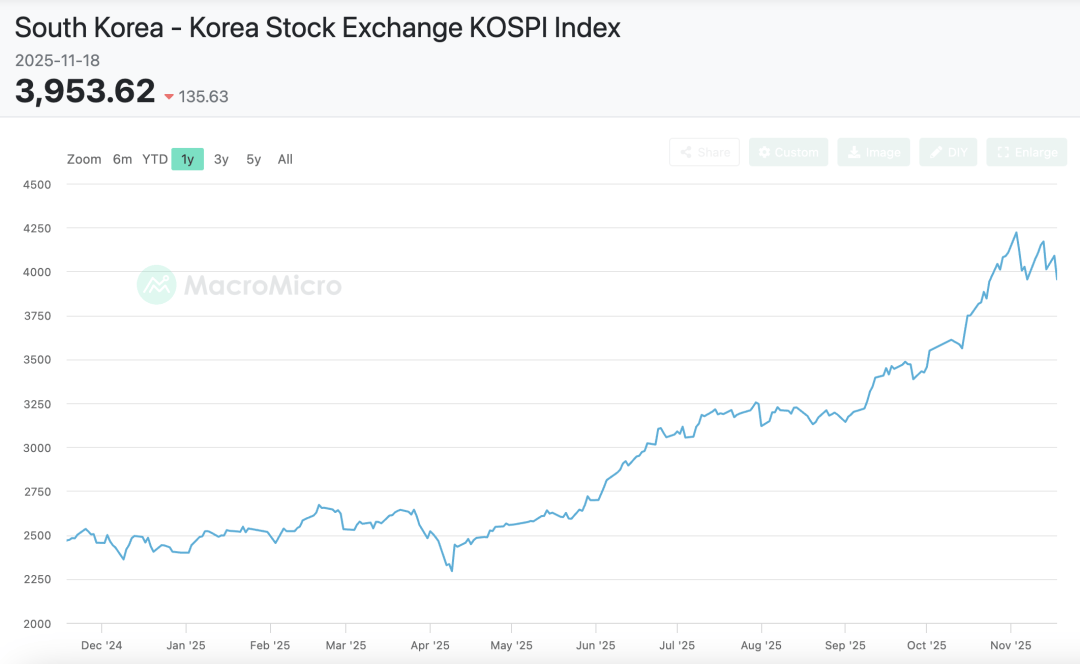Click the MacroMicro watermark logo icon

tap(157, 285)
